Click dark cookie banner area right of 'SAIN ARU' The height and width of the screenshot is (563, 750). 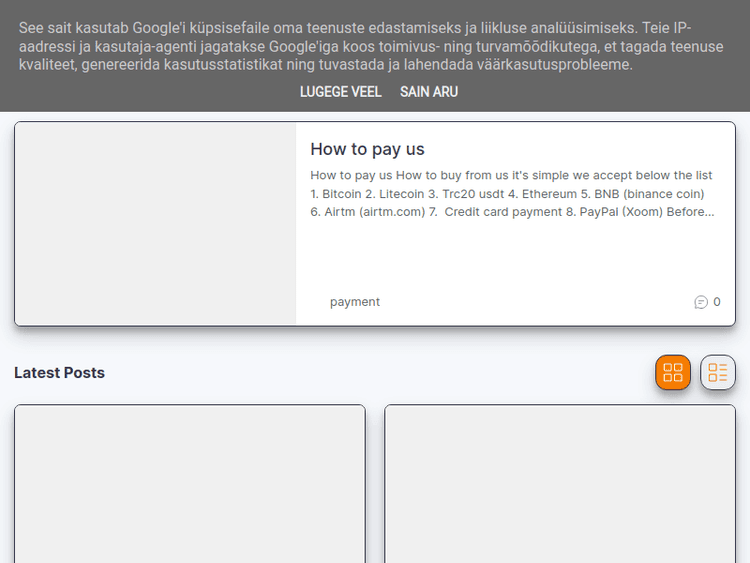(600, 91)
